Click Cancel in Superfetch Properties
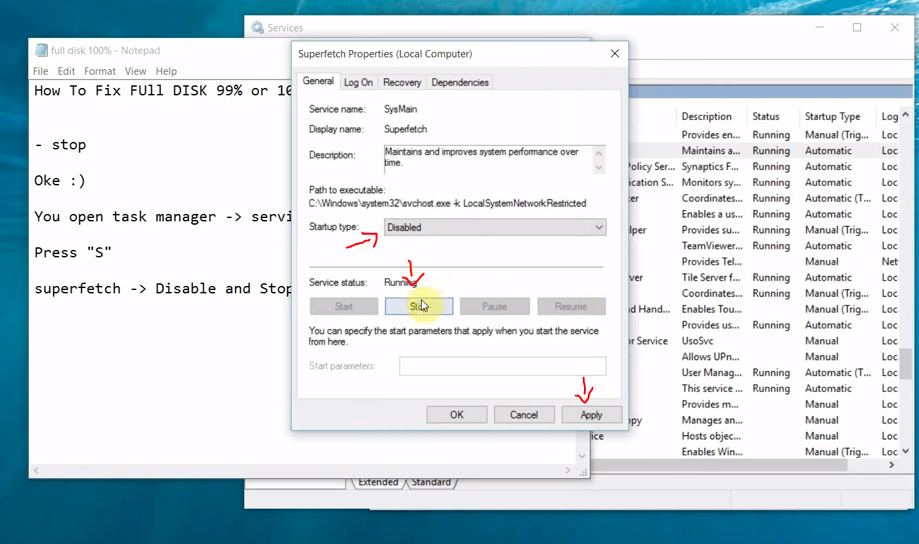 (524, 415)
